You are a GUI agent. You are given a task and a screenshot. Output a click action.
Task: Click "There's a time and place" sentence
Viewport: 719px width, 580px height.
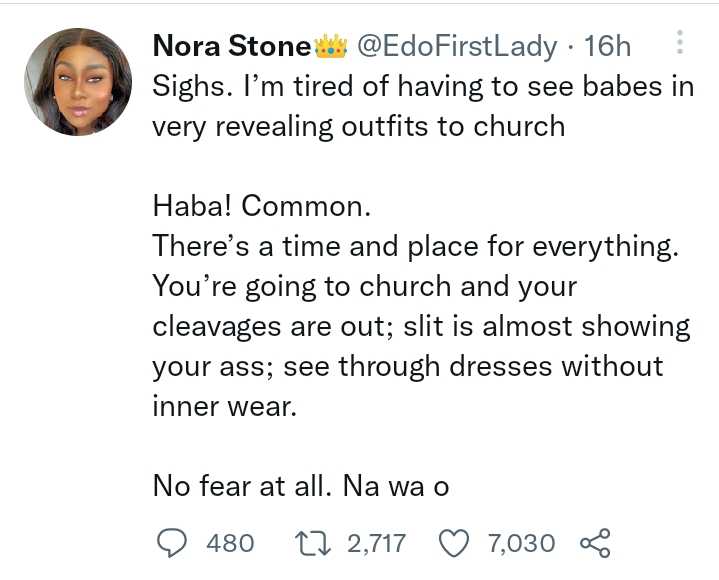coord(415,247)
